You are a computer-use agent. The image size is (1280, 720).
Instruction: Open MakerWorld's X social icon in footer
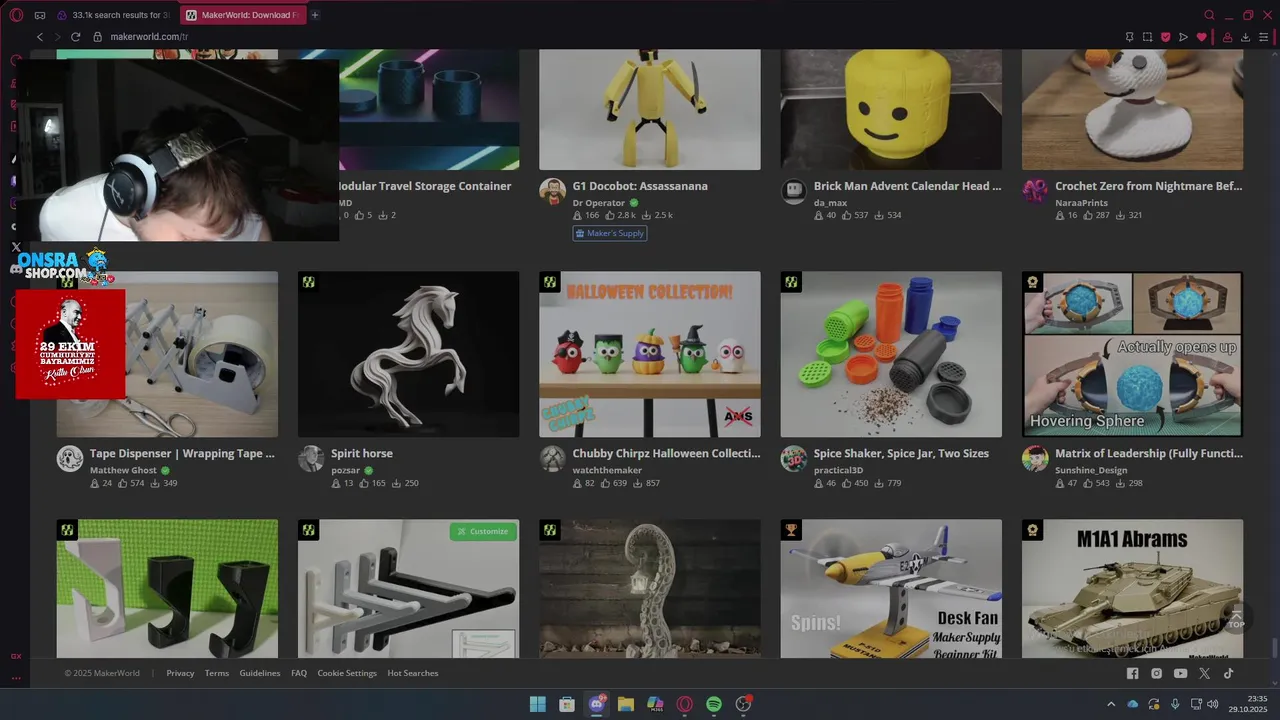[x=1204, y=673]
